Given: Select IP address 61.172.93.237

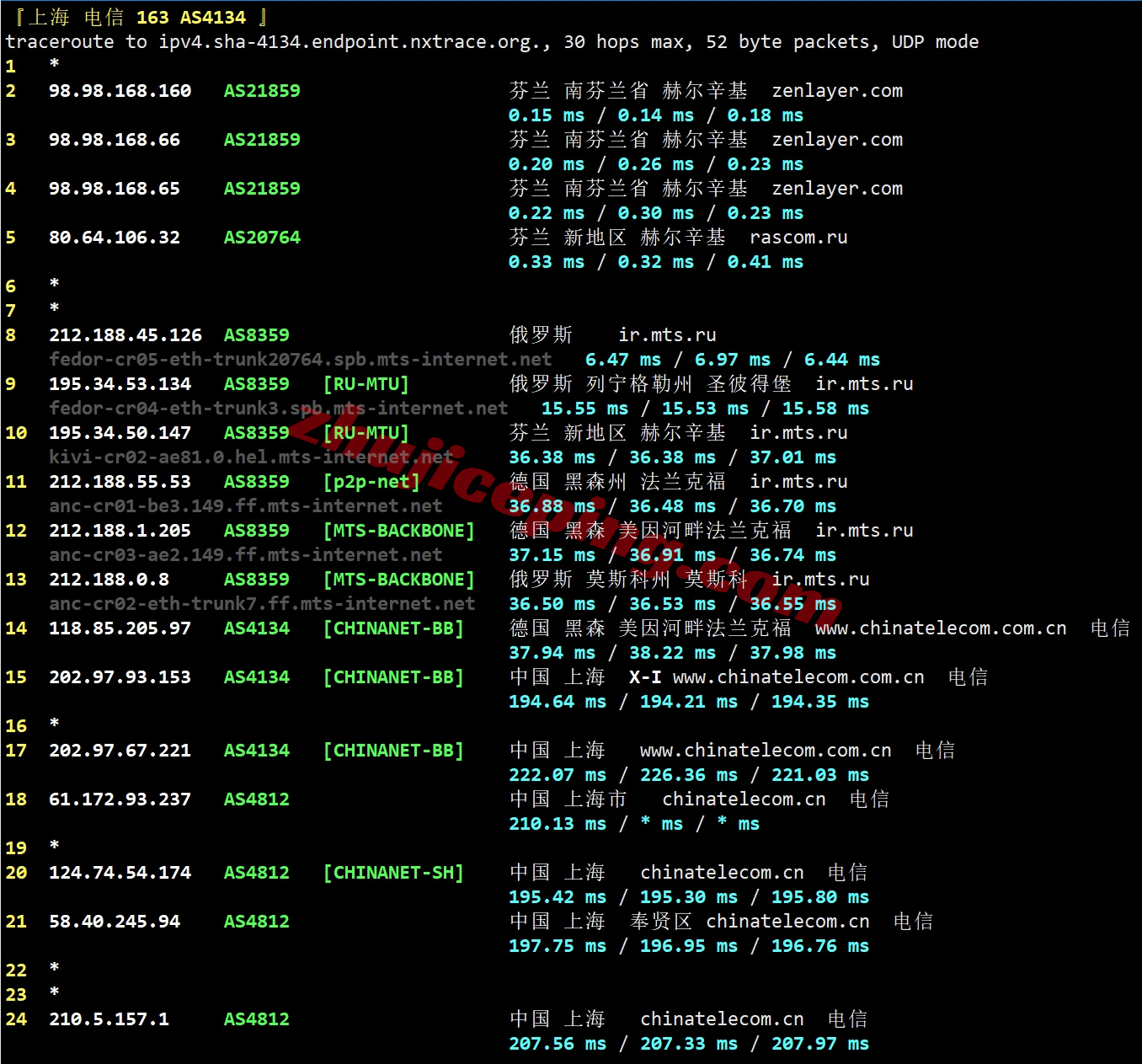Looking at the screenshot, I should click(120, 799).
